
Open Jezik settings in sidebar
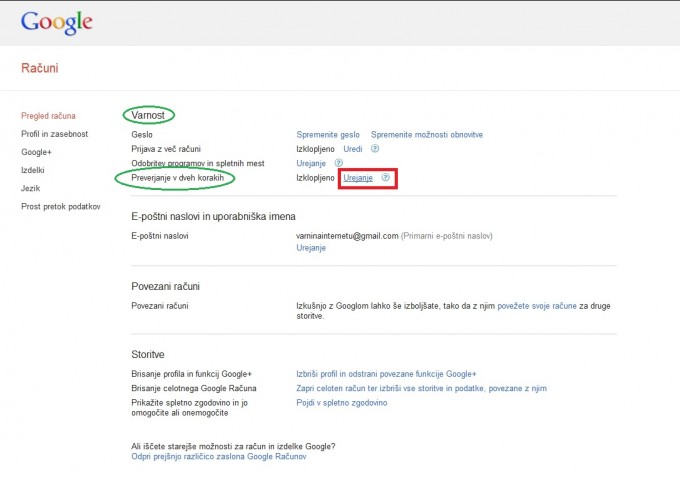30,188
